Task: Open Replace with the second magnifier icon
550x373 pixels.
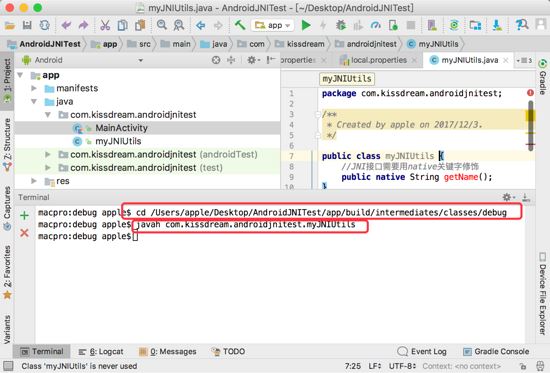Action: pos(179,25)
